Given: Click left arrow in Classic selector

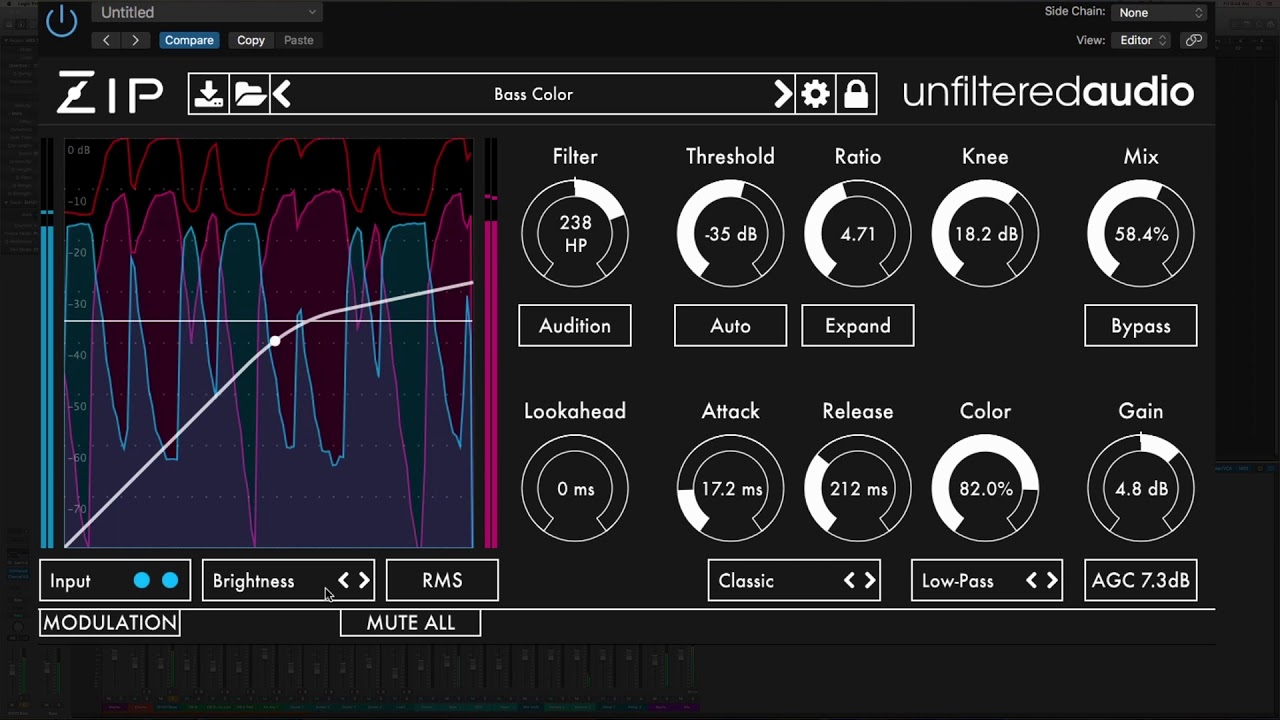Looking at the screenshot, I should click(849, 581).
